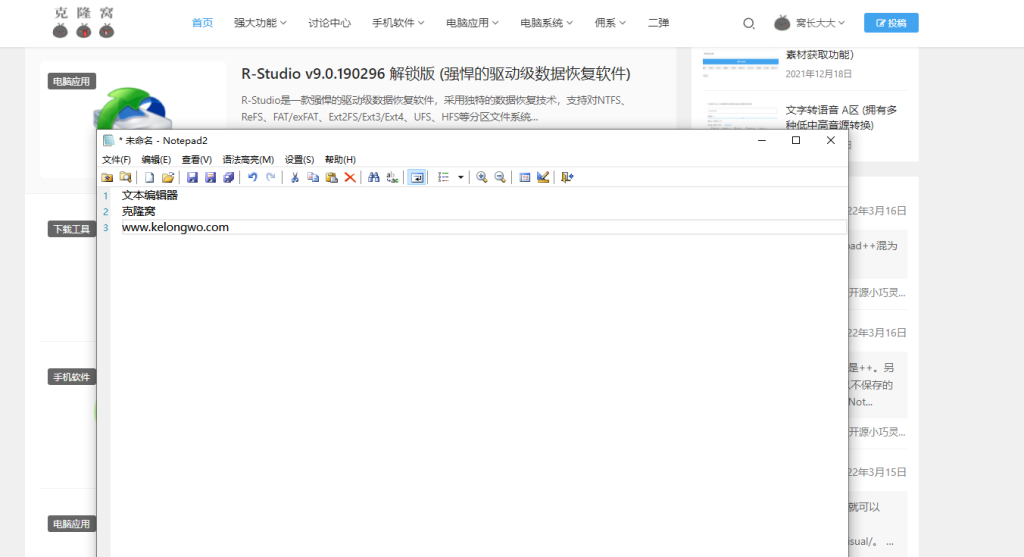The height and width of the screenshot is (557, 1024).
Task: Click the exit door icon in the toolbar
Action: click(567, 178)
